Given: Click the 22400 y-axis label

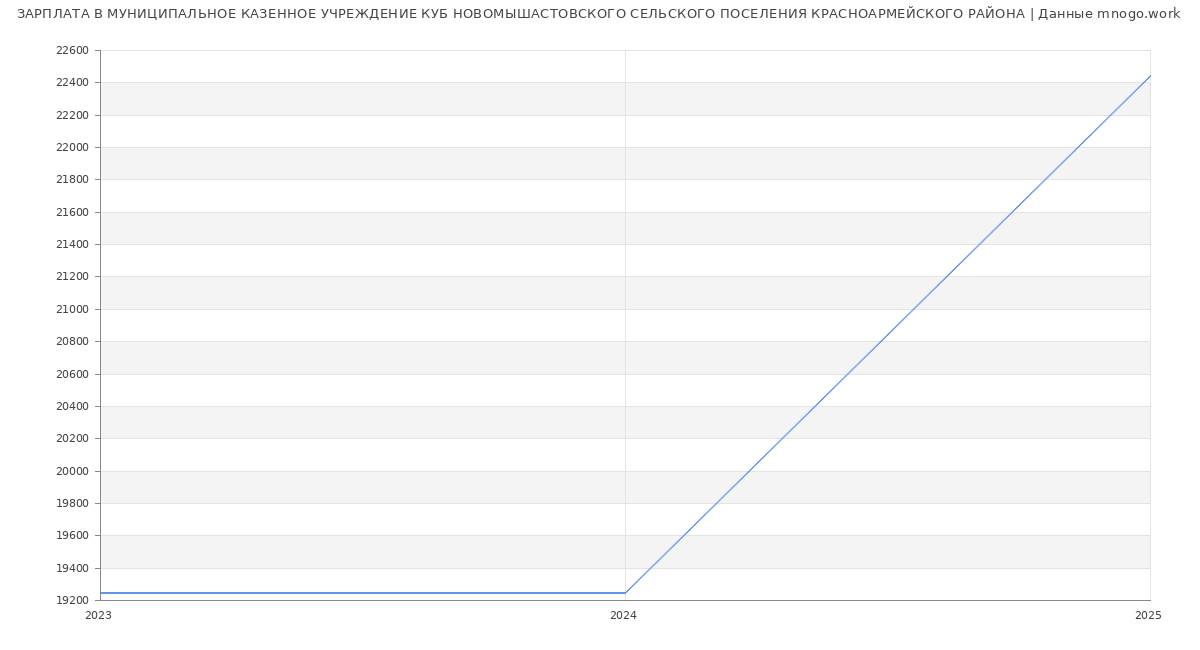Looking at the screenshot, I should [72, 83].
